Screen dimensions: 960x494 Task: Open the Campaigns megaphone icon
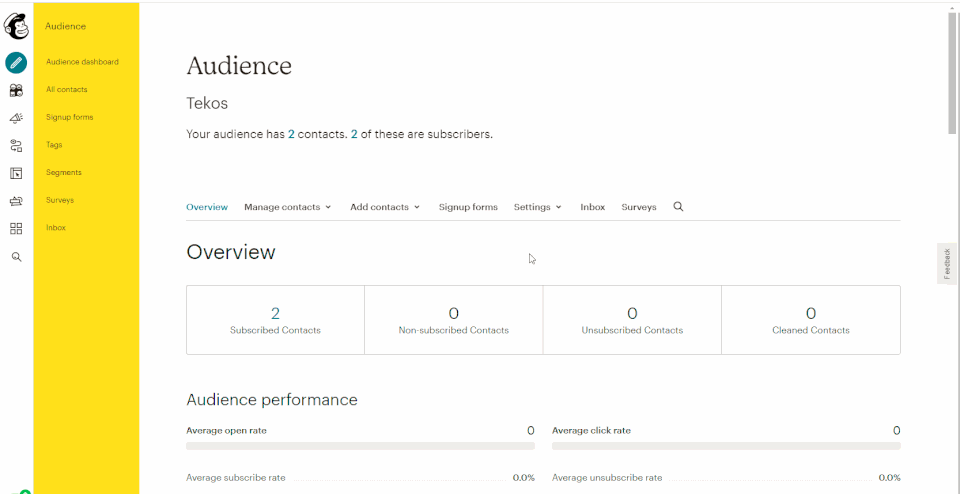click(x=16, y=118)
